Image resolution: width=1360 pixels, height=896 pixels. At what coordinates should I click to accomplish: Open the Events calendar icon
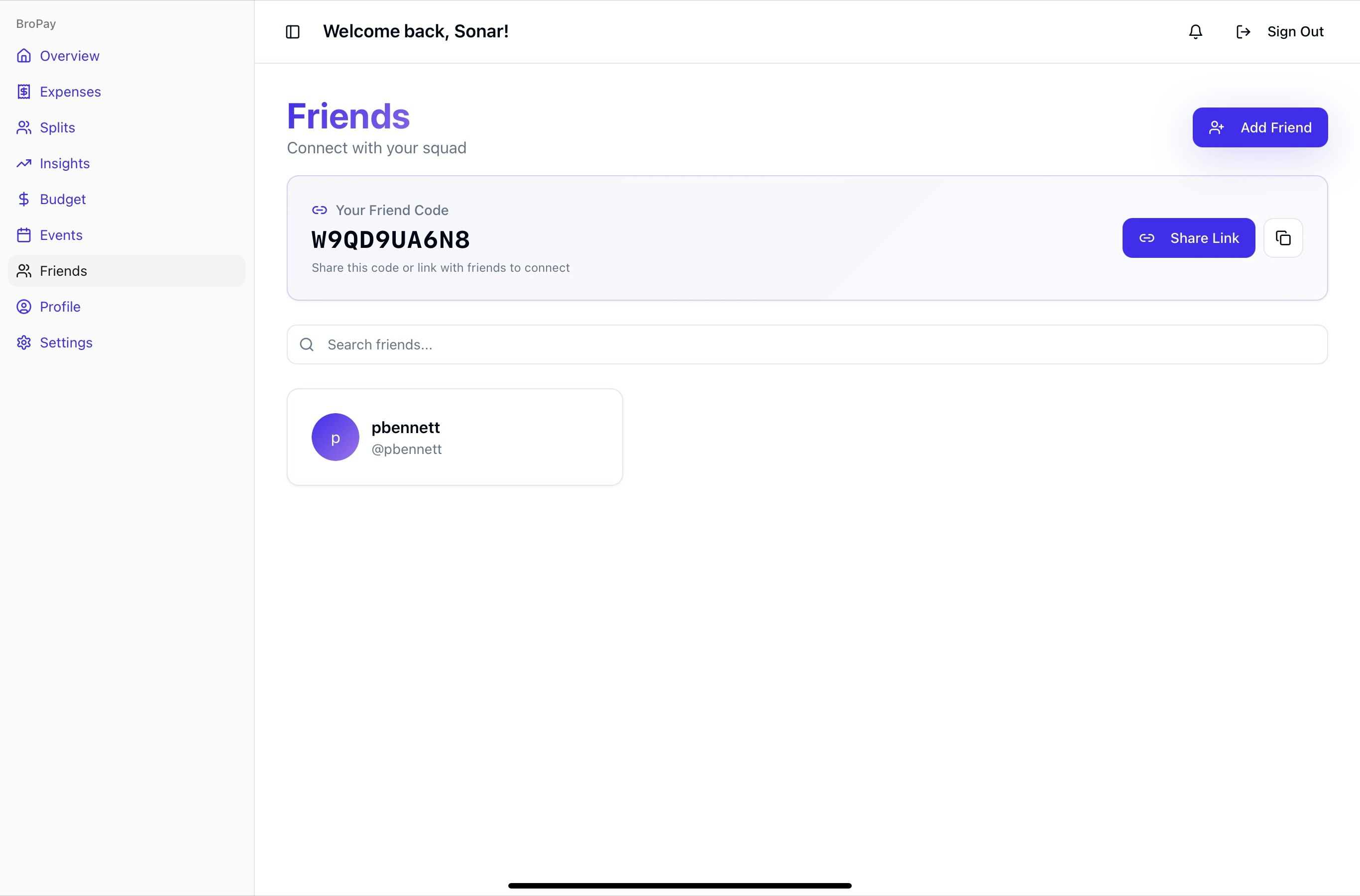[x=23, y=235]
